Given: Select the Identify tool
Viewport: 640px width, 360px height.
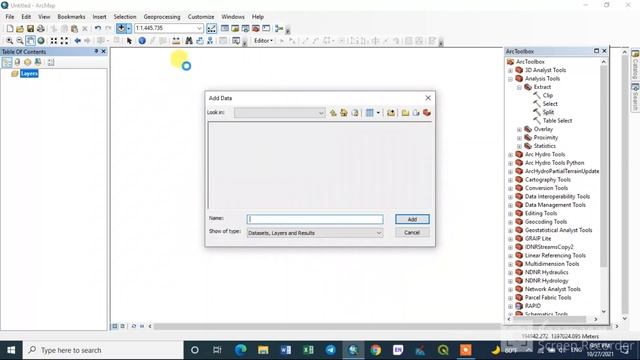Looking at the screenshot, I should click(142, 41).
